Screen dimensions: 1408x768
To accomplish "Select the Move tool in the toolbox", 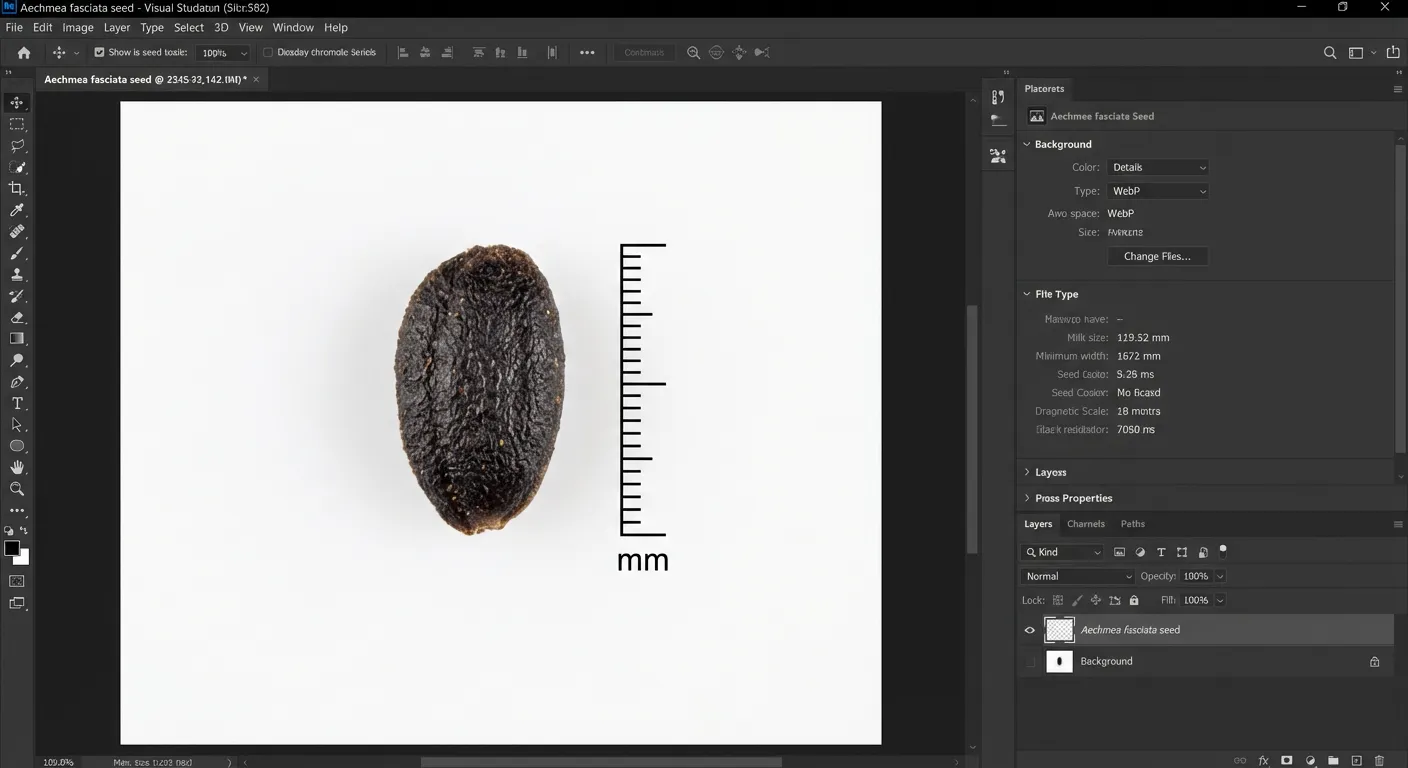I will click(17, 102).
